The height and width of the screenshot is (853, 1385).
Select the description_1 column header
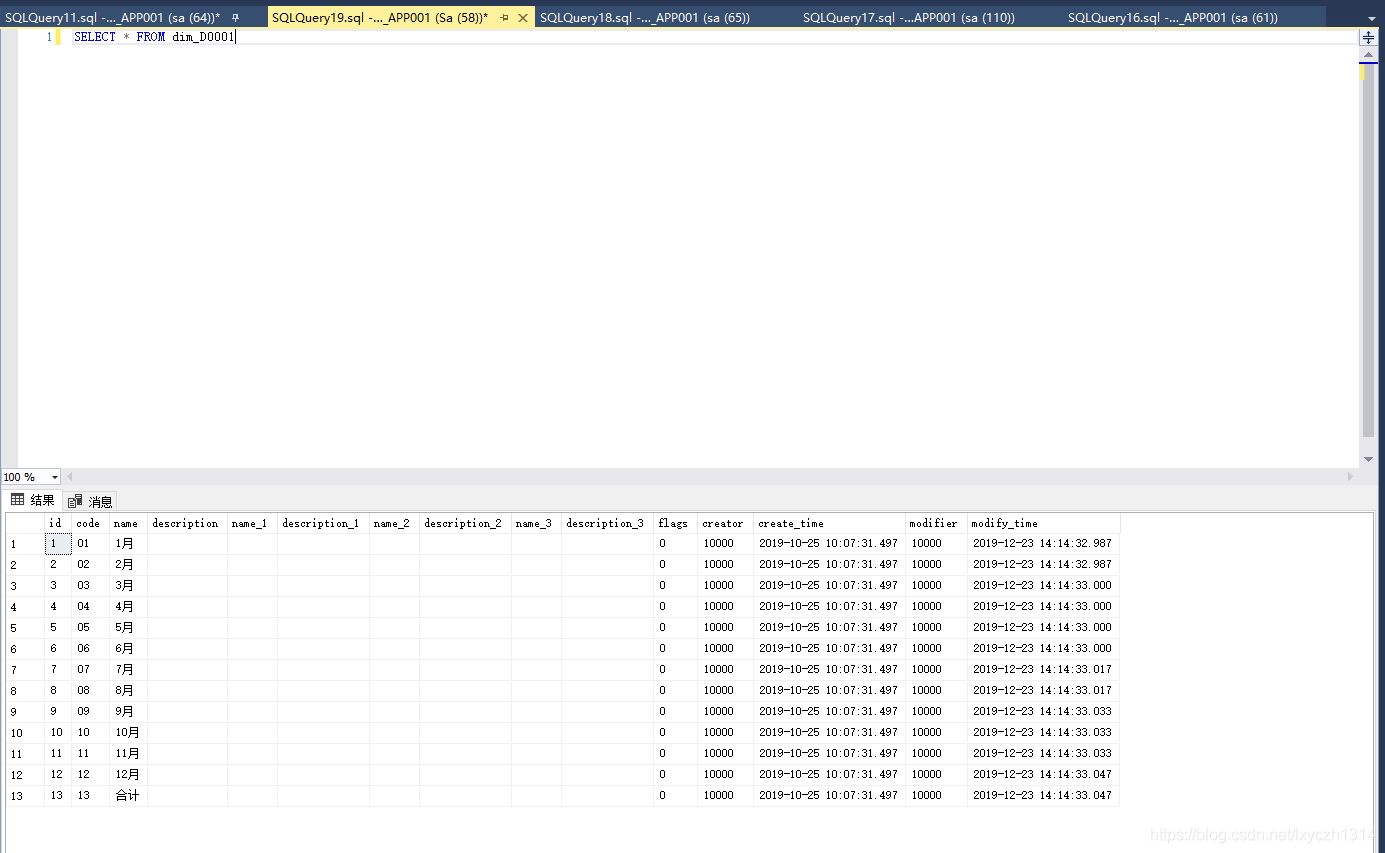[x=323, y=523]
